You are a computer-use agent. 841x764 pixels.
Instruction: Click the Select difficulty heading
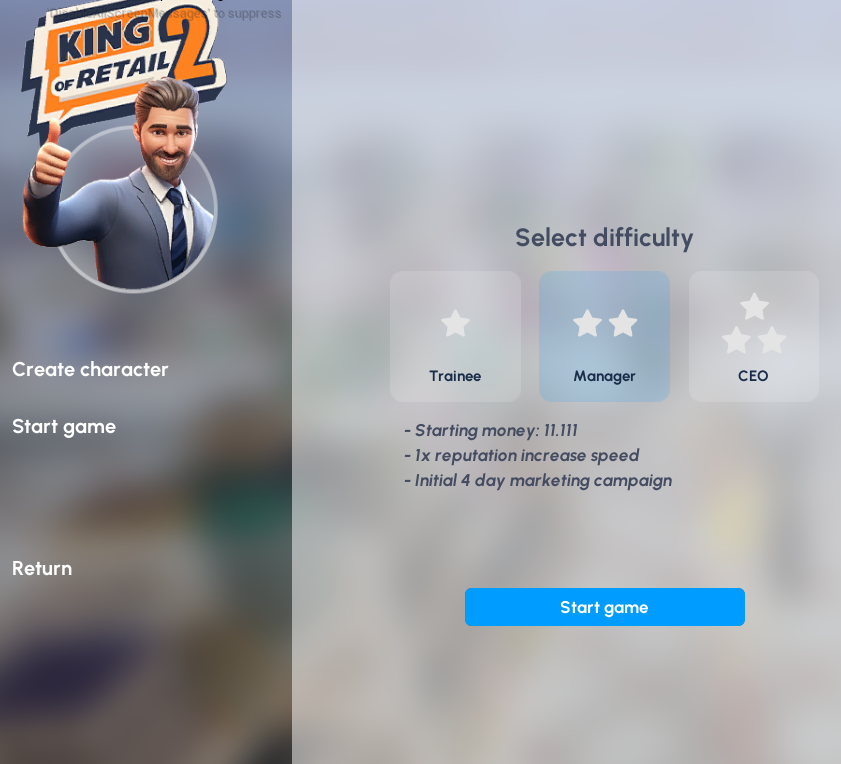click(x=604, y=238)
